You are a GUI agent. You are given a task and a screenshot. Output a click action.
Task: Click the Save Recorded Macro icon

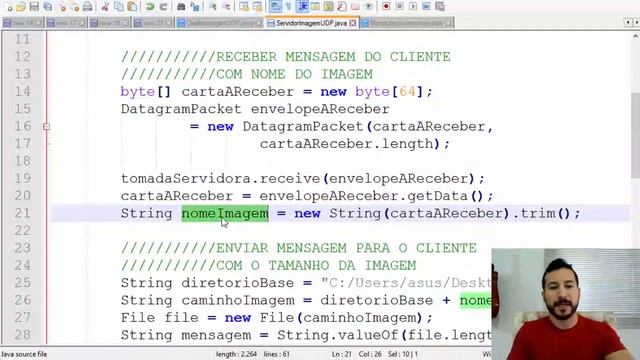tap(440, 7)
